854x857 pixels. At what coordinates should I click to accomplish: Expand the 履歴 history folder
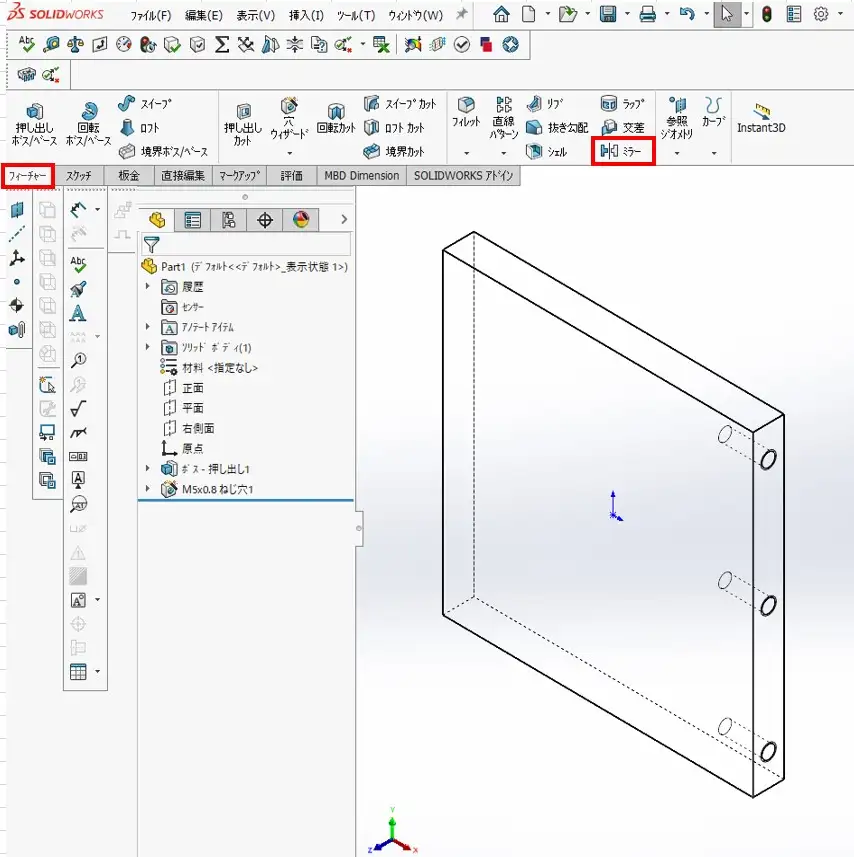148,287
